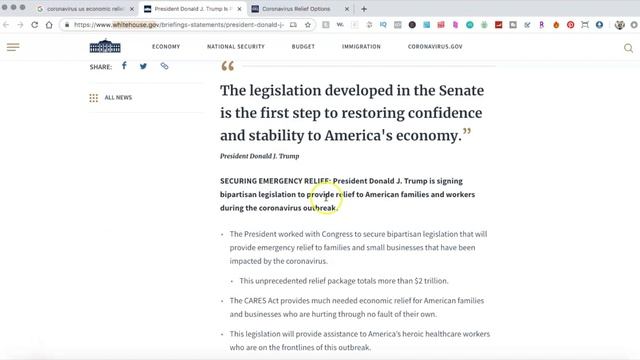Open the site search magnifier icon
640x360 pixels.
coord(629,48)
